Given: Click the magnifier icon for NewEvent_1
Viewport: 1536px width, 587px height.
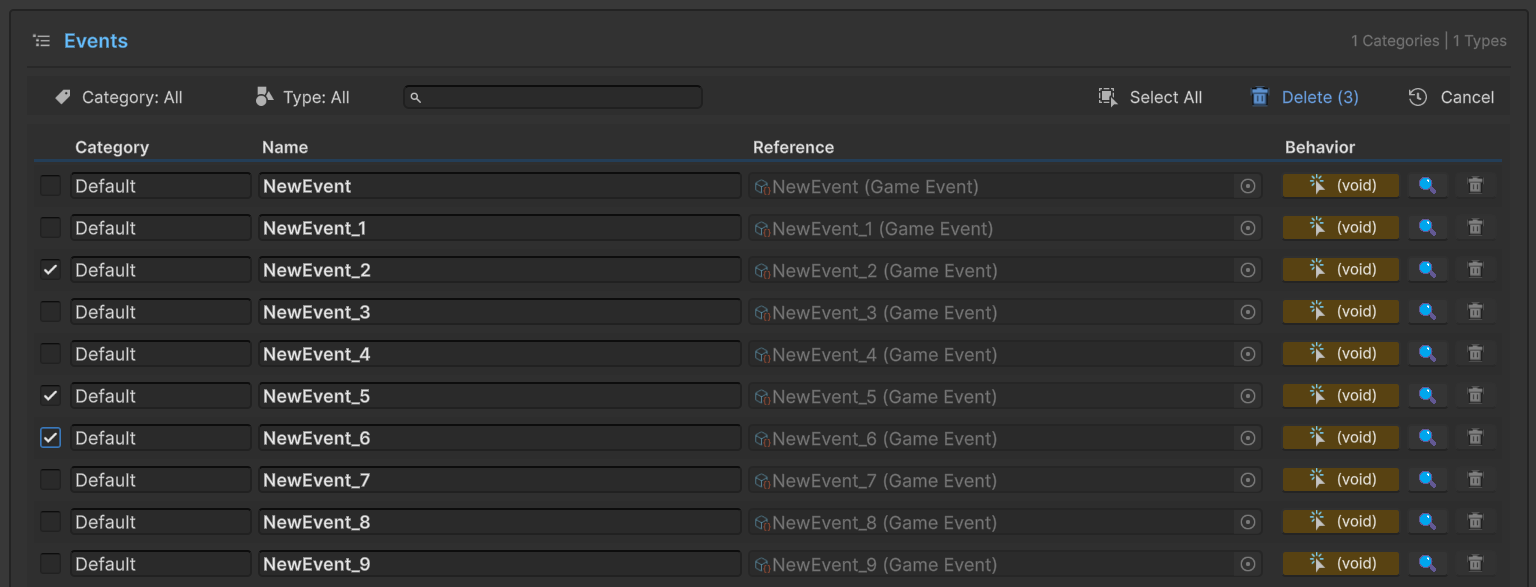Looking at the screenshot, I should point(1427,228).
